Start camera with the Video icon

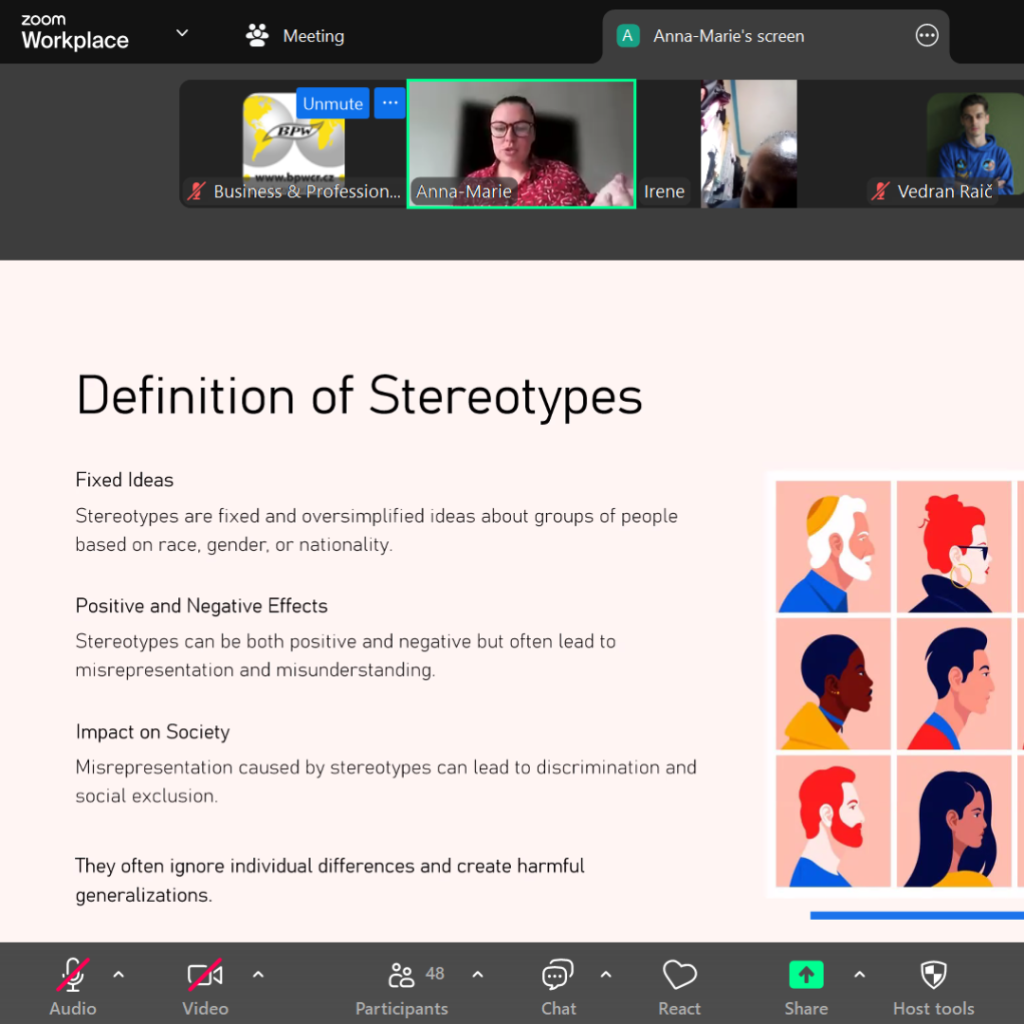coord(205,975)
